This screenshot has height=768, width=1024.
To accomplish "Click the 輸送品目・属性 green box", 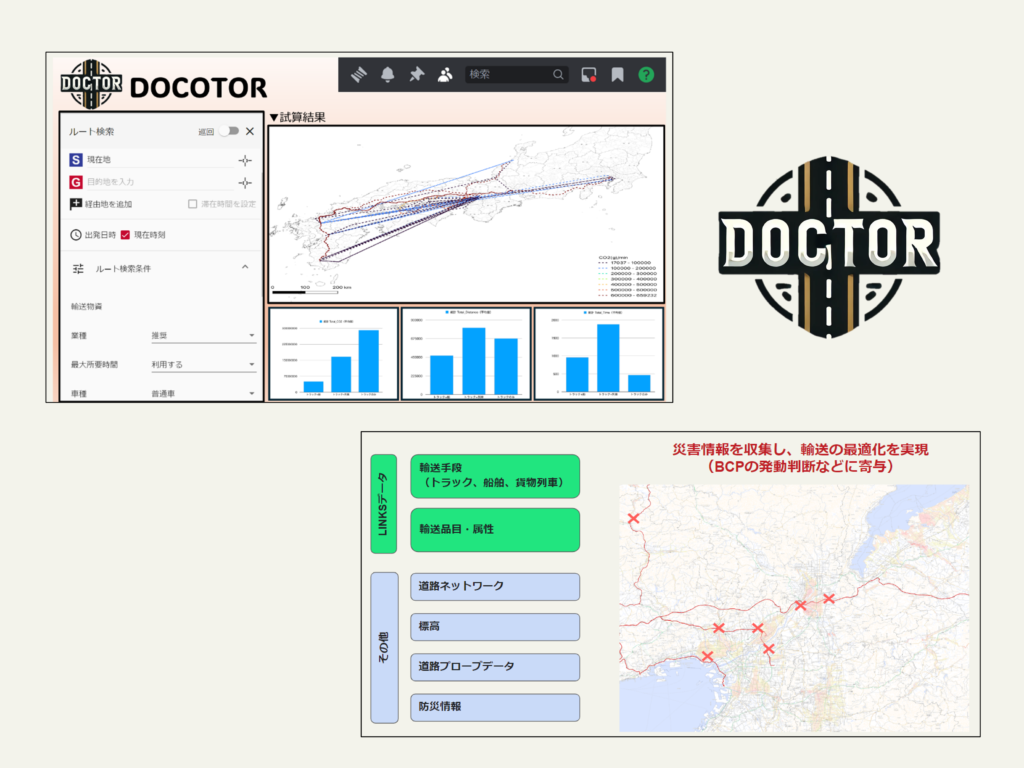I will (x=495, y=530).
